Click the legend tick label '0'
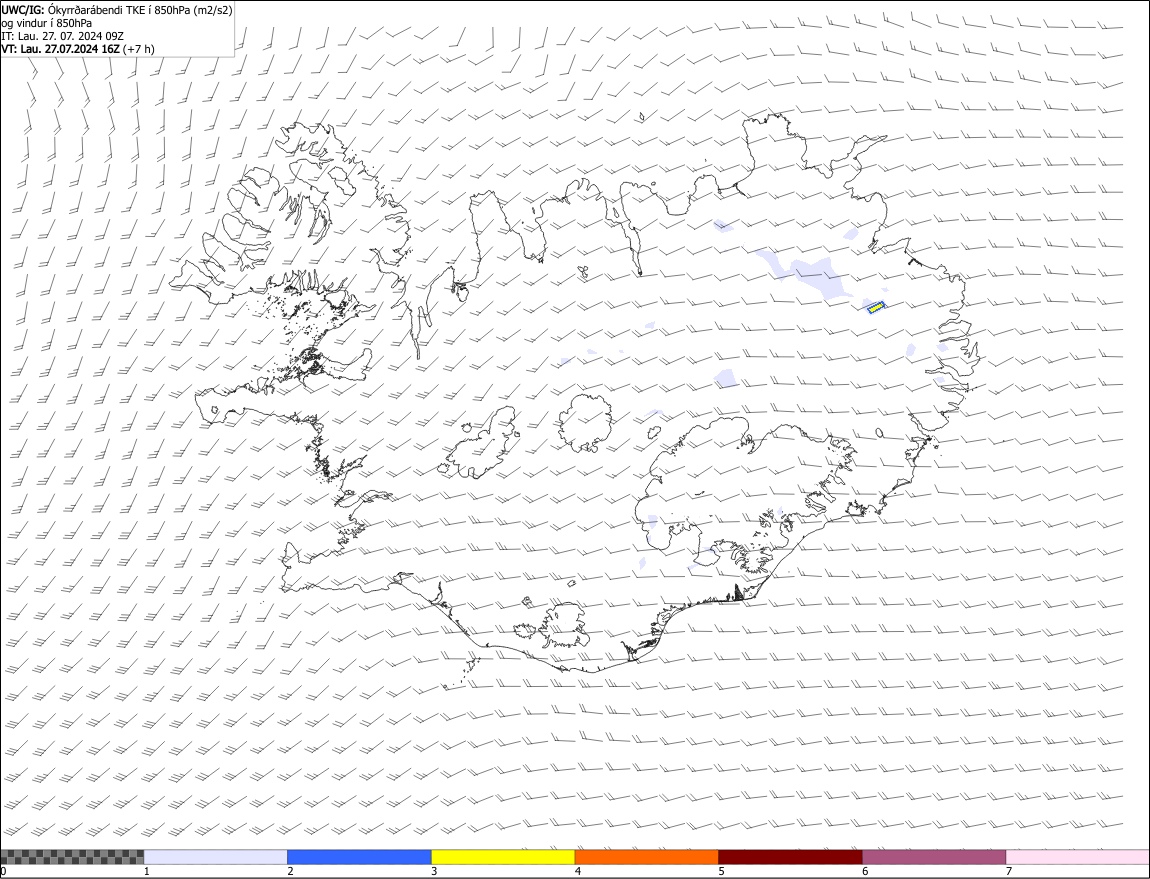Screen dimensions: 1150x879 (4, 872)
